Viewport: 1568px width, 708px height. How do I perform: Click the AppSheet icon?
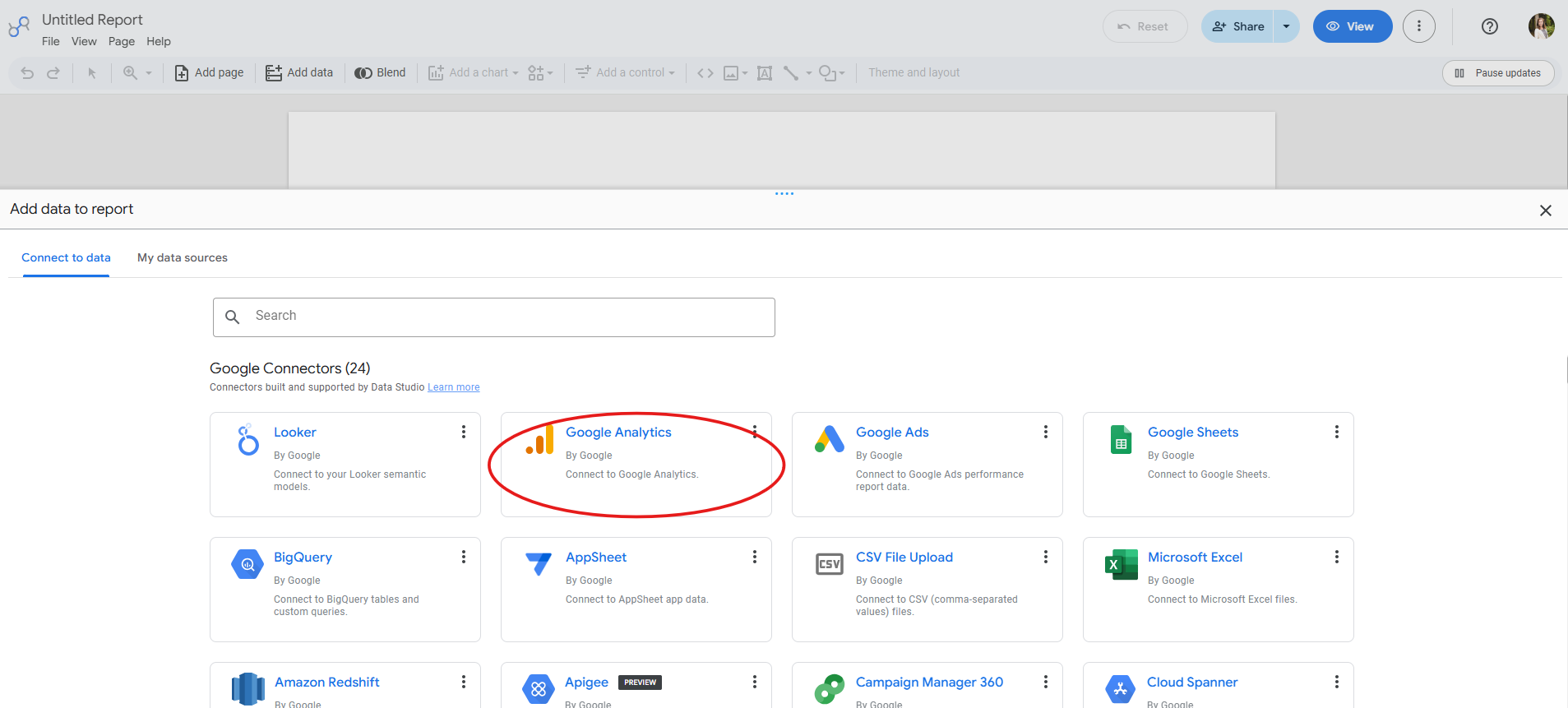(x=539, y=564)
